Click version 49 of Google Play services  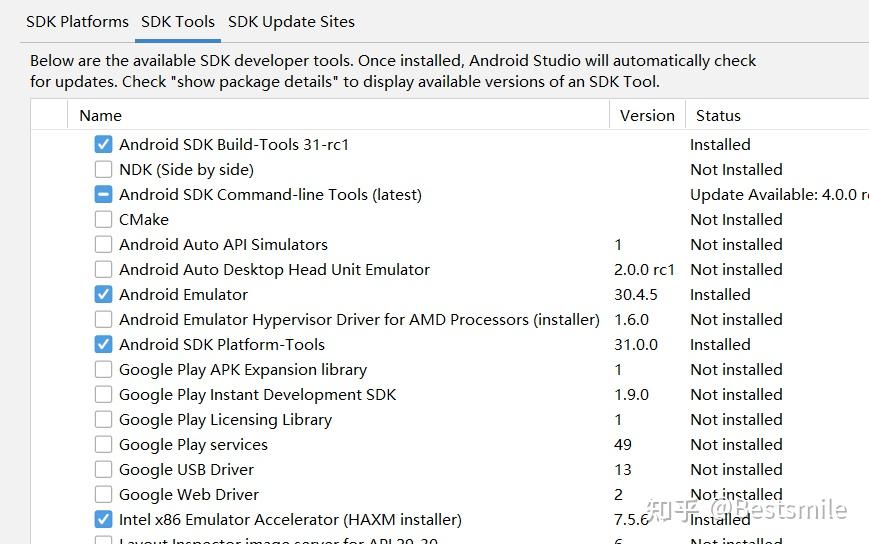coord(623,444)
